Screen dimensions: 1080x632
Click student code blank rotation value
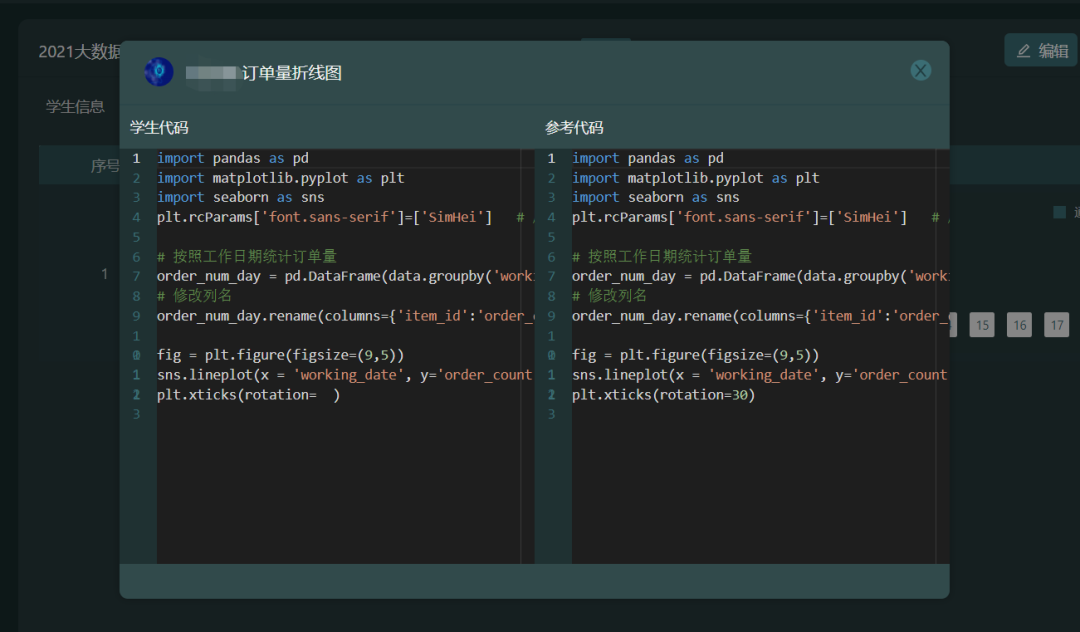tap(325, 395)
